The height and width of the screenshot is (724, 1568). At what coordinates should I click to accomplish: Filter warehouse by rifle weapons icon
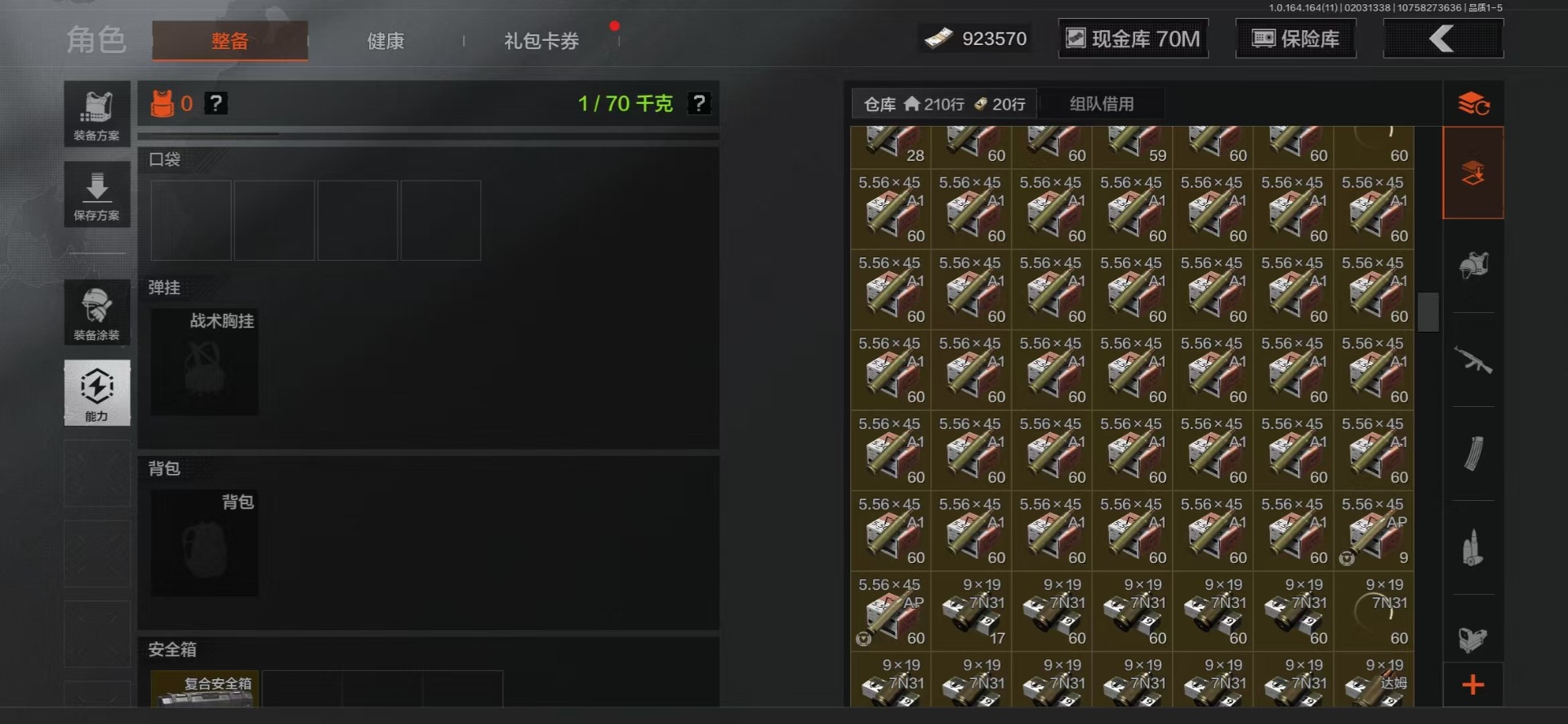click(x=1473, y=360)
